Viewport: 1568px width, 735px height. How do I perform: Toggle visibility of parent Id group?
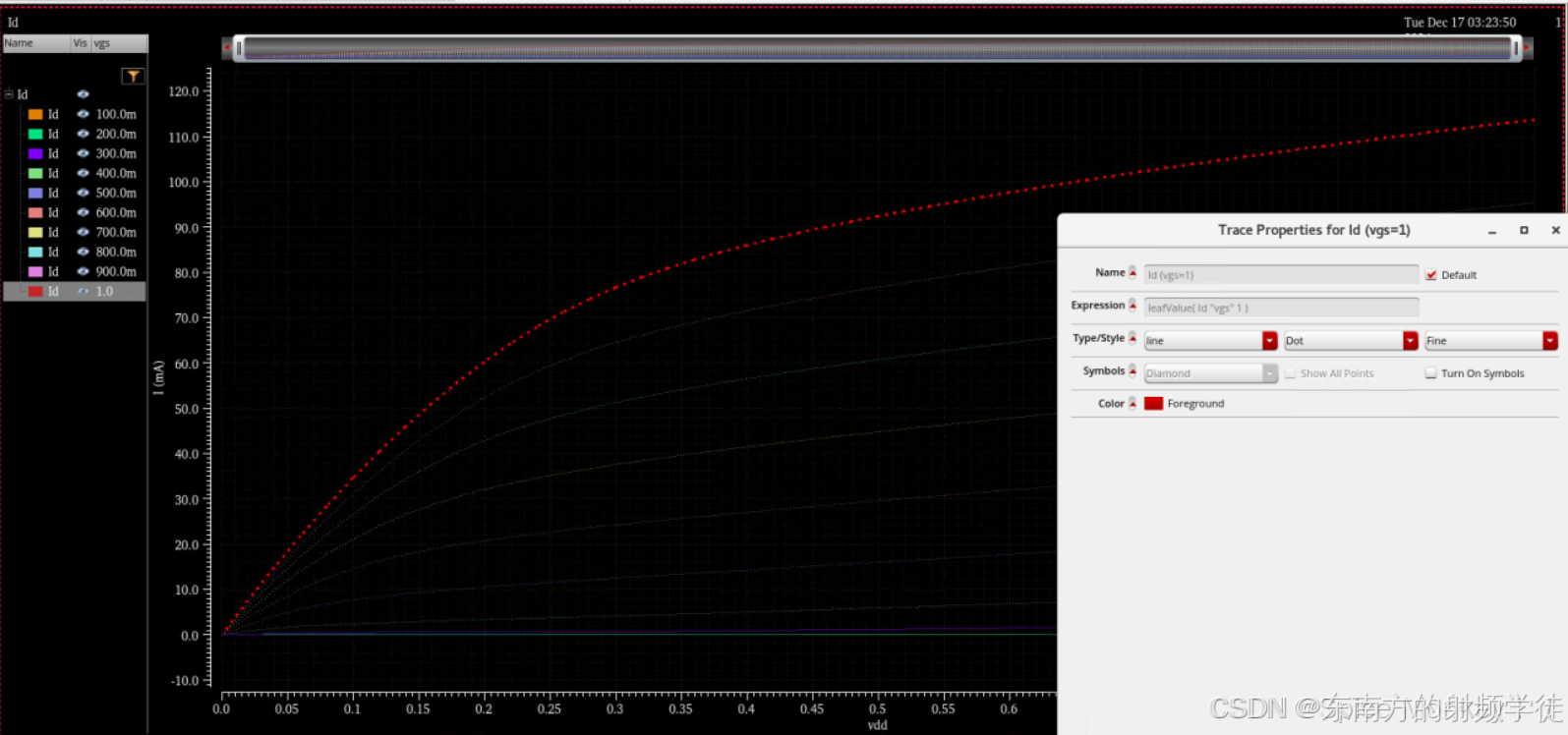pyautogui.click(x=84, y=94)
